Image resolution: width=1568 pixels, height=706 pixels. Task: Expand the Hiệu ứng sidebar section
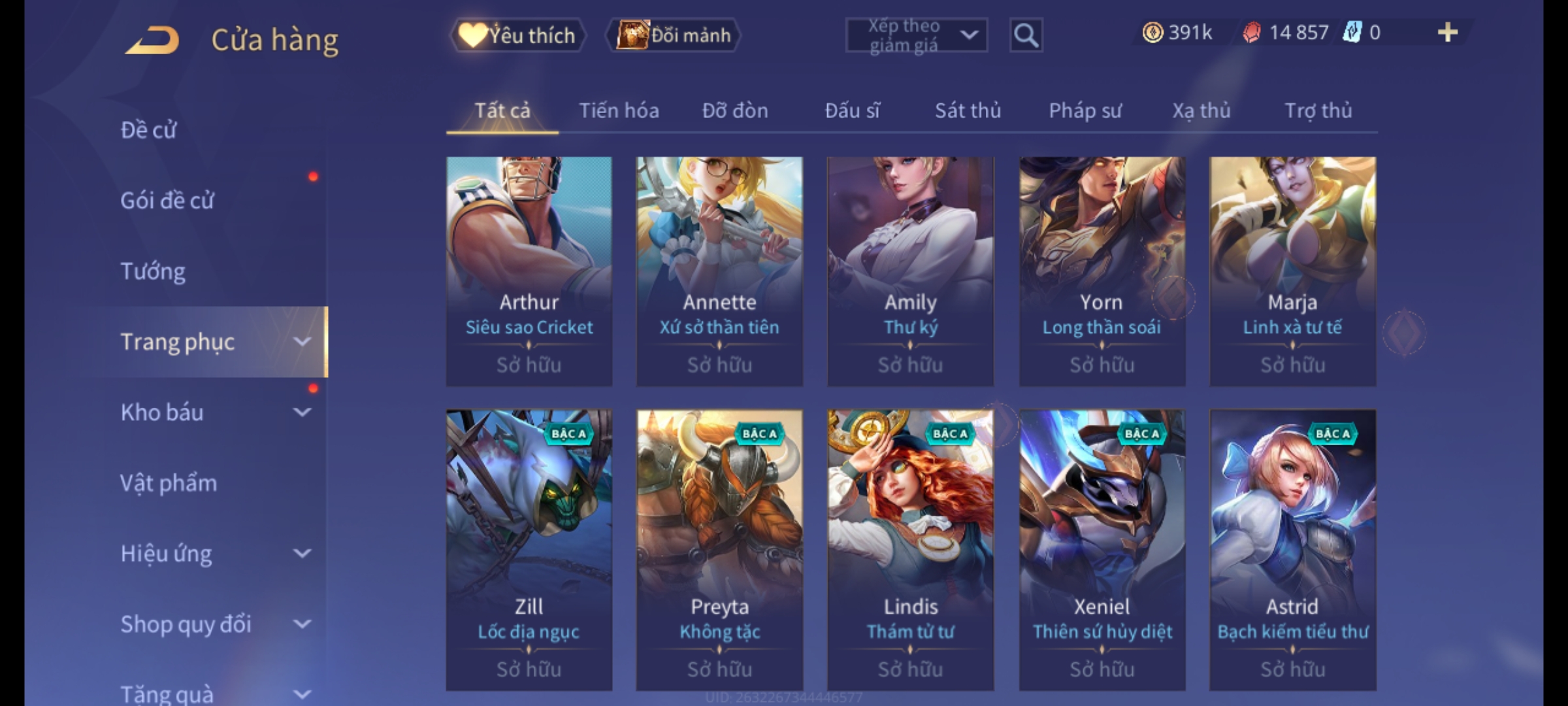[216, 554]
